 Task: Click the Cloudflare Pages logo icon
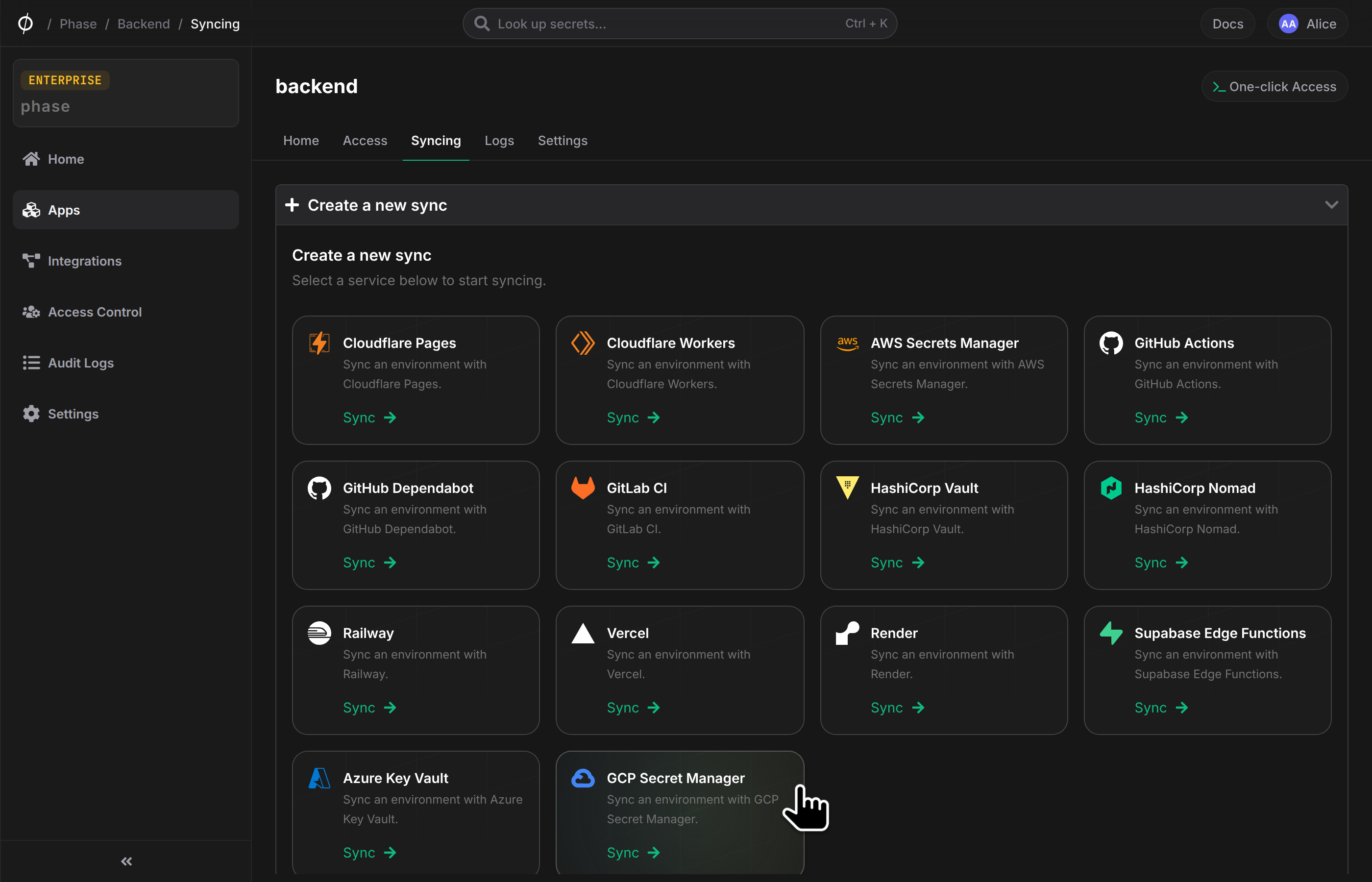point(319,343)
